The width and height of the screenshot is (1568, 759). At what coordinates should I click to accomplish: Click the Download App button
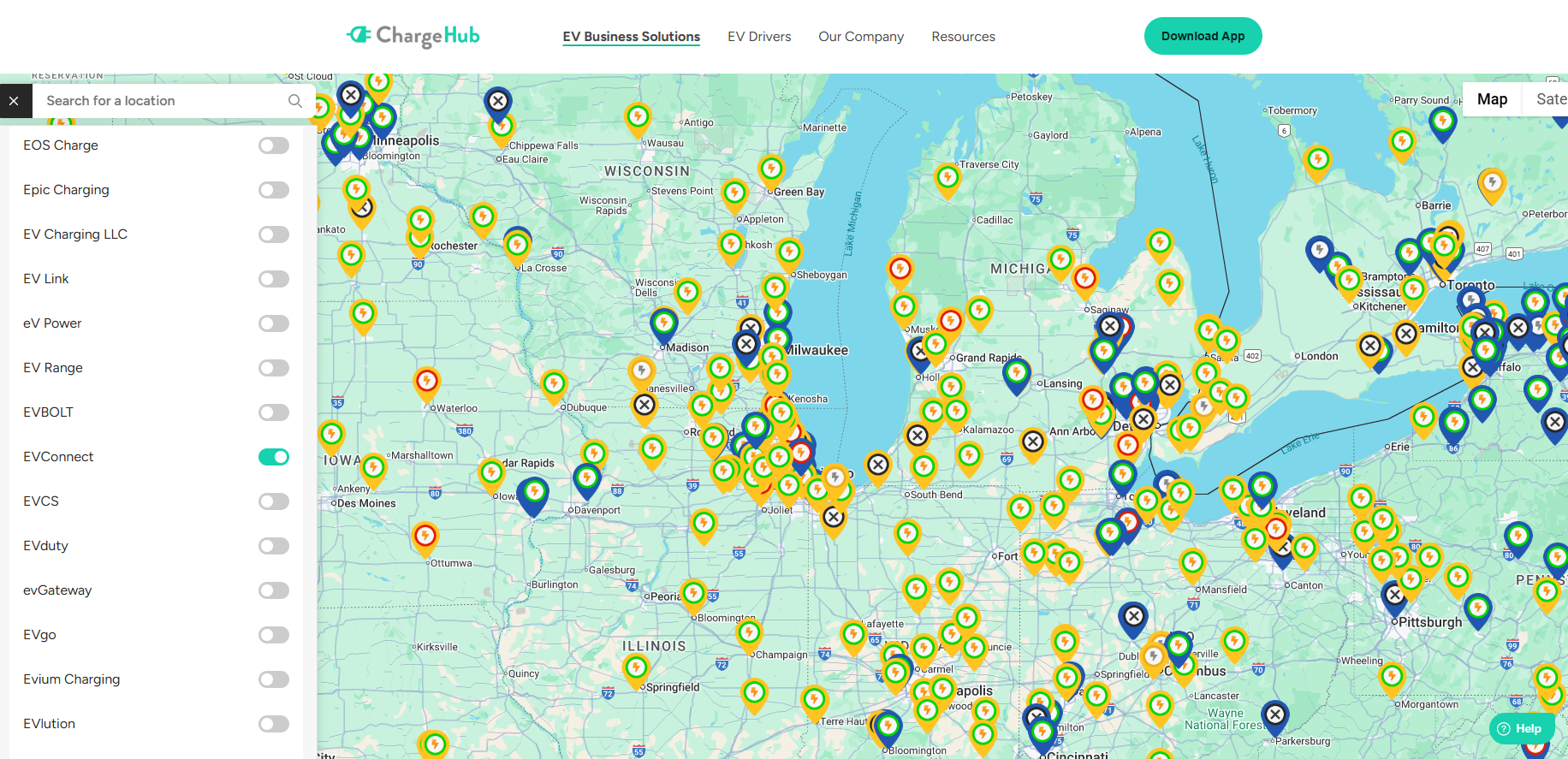click(1203, 36)
